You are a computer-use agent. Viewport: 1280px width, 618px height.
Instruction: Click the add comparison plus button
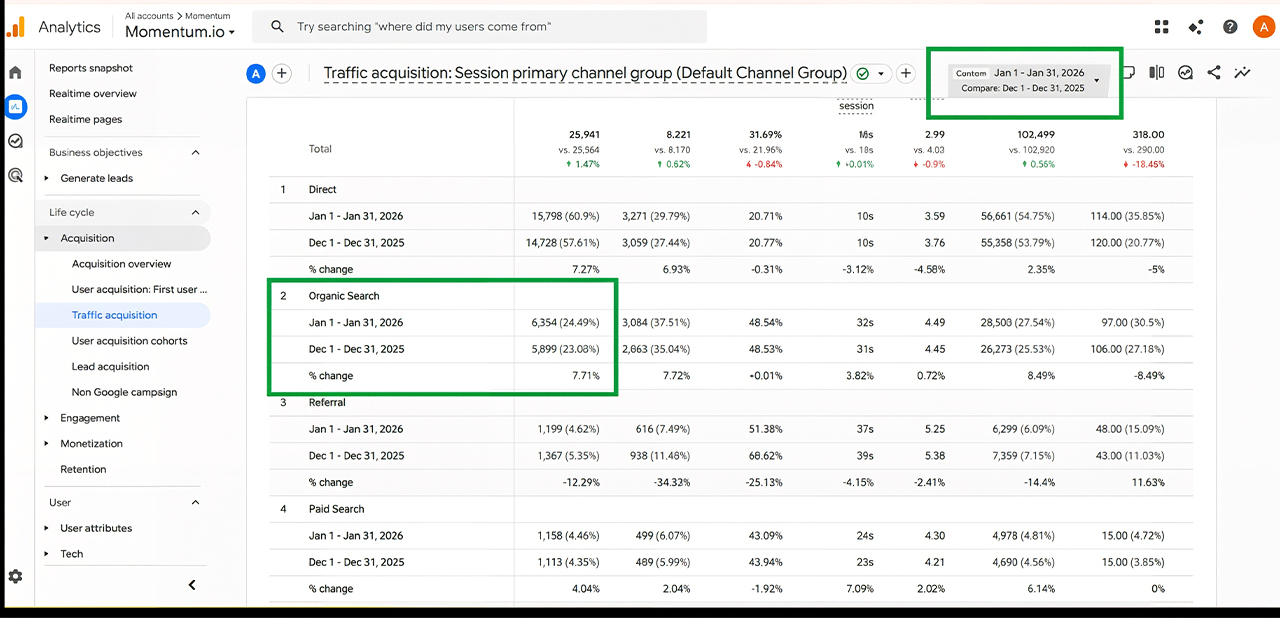282,73
